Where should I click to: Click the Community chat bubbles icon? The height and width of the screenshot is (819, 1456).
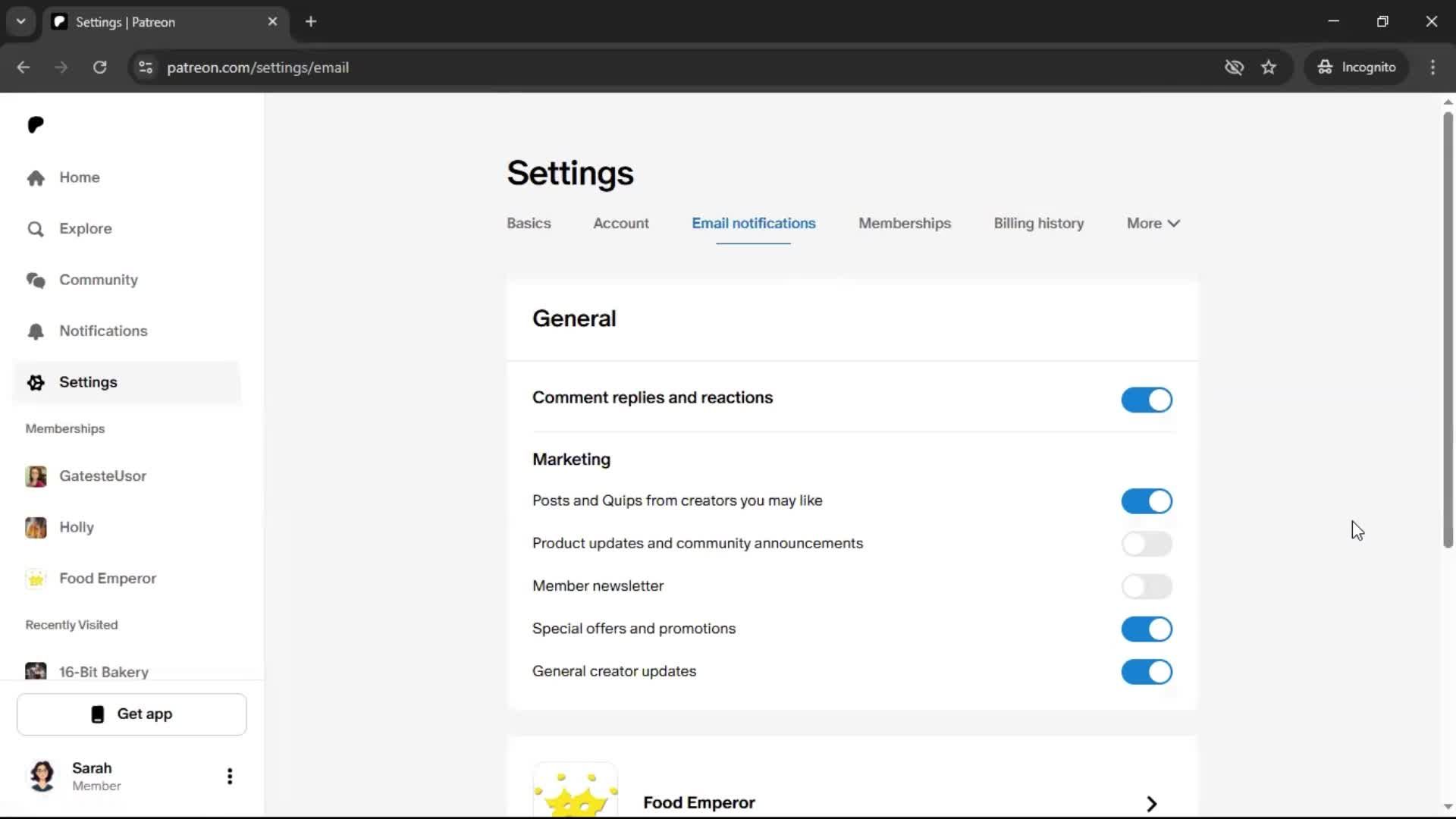(36, 280)
